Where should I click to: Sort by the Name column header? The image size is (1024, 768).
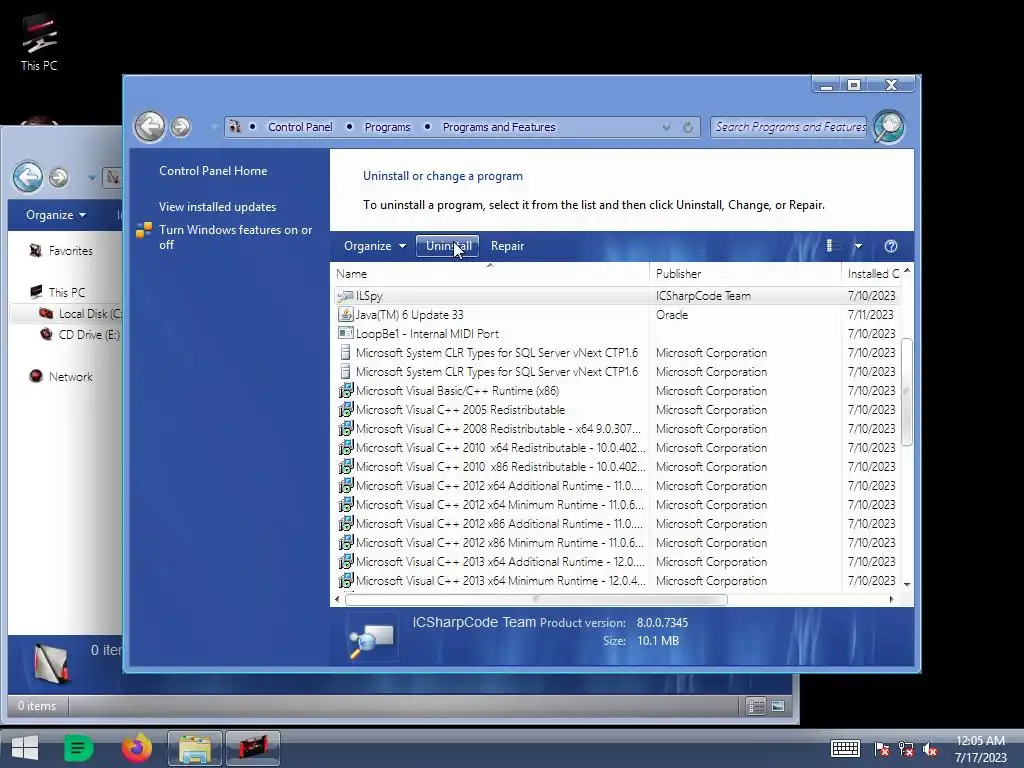coord(490,274)
